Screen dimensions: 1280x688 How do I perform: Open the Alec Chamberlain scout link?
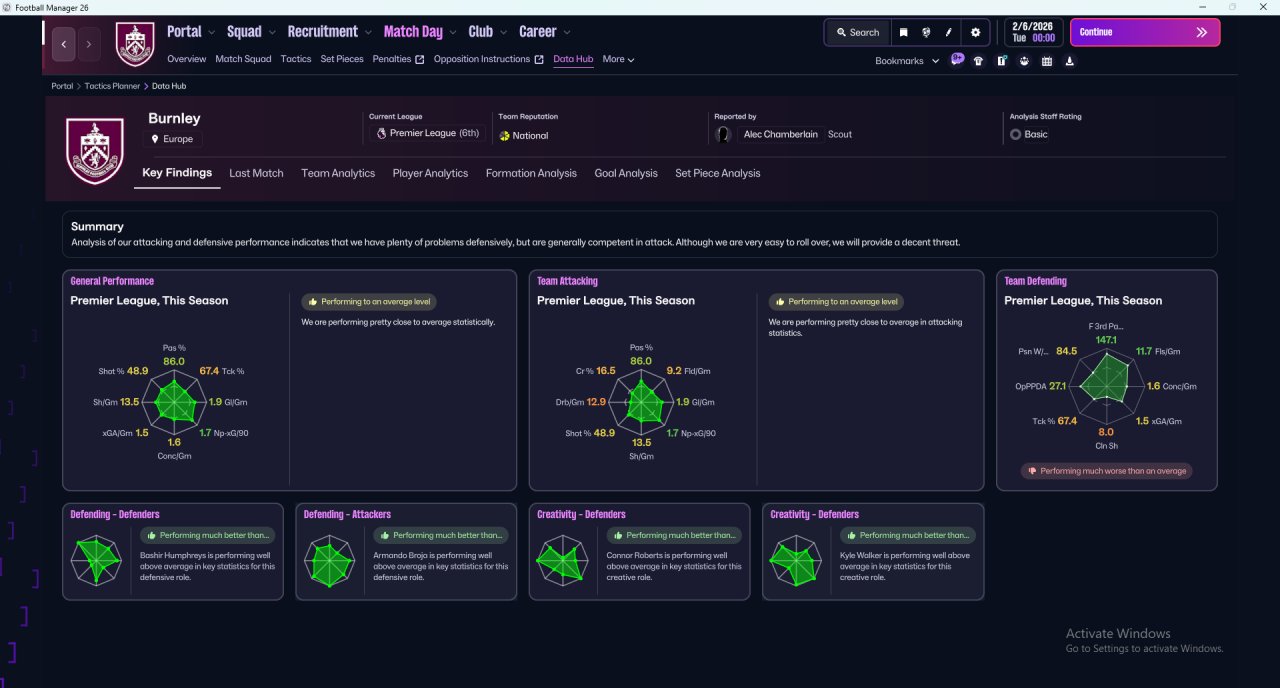coord(780,134)
